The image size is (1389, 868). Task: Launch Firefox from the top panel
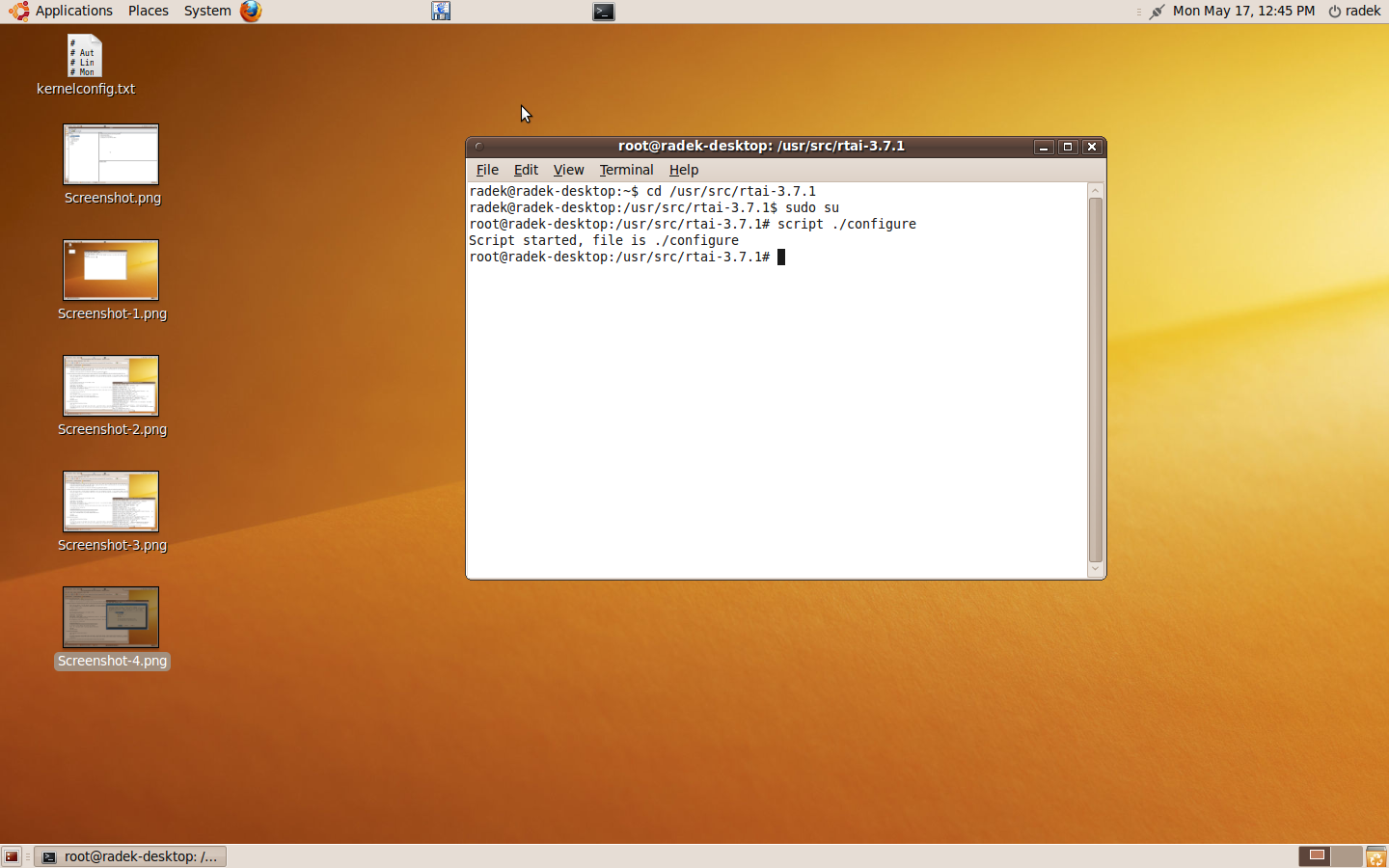point(251,12)
